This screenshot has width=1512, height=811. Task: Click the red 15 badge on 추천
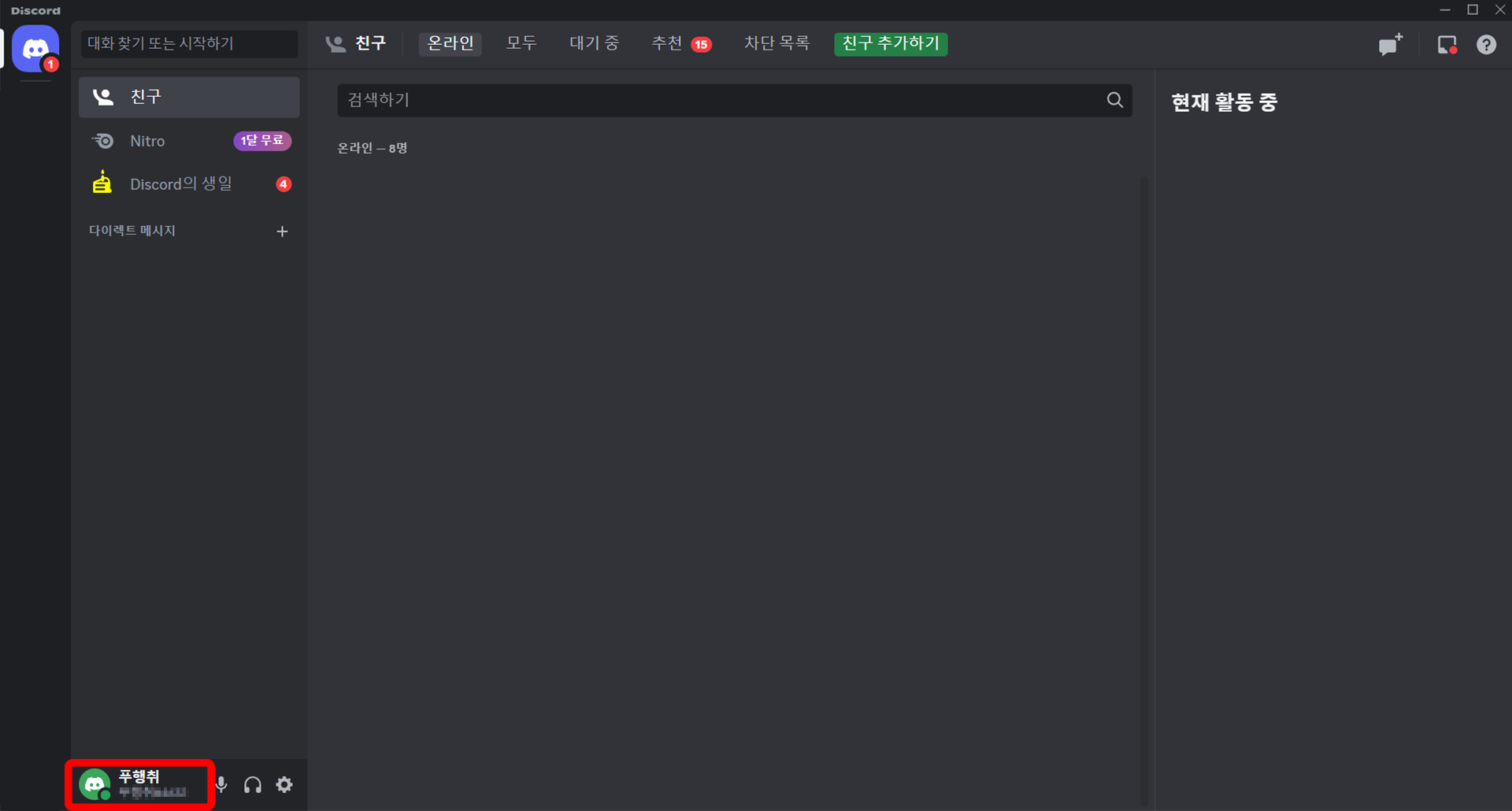[x=701, y=44]
